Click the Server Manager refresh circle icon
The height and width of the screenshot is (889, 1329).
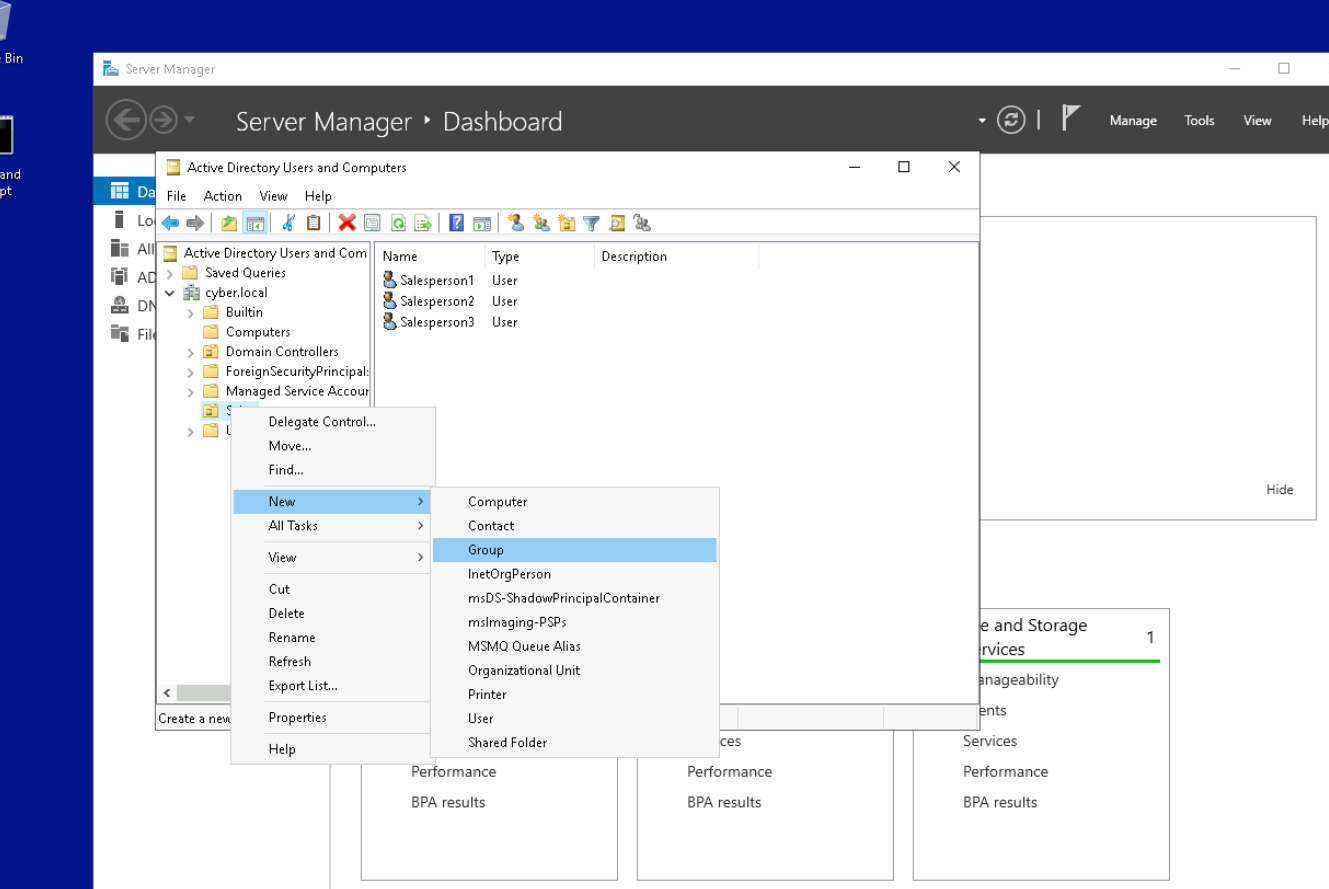(x=1012, y=121)
